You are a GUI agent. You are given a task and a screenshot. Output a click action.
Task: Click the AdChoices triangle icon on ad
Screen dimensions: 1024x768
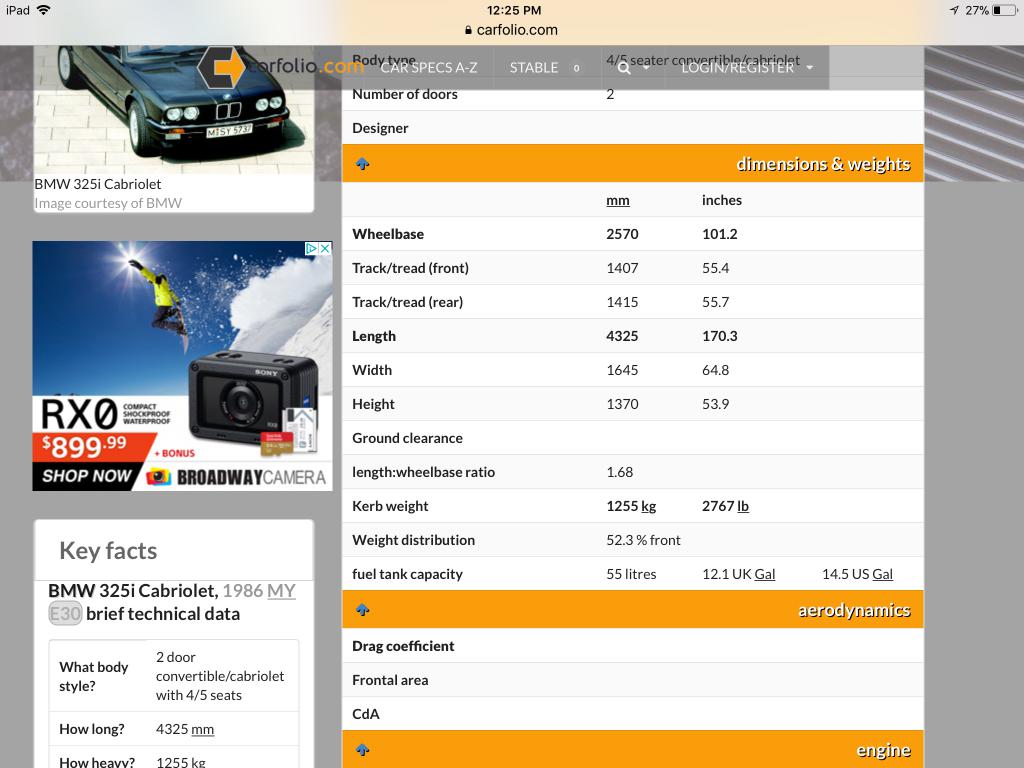click(311, 249)
